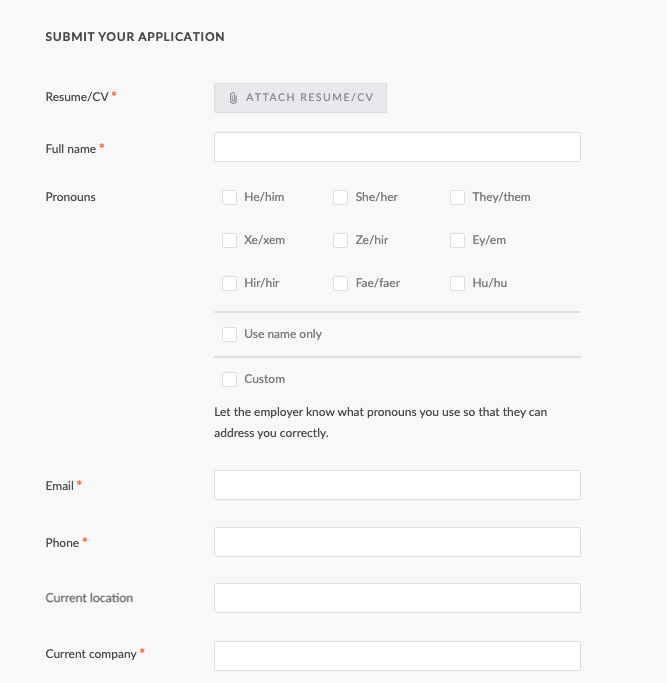Click into the Full name field
This screenshot has width=667, height=683.
pos(397,147)
